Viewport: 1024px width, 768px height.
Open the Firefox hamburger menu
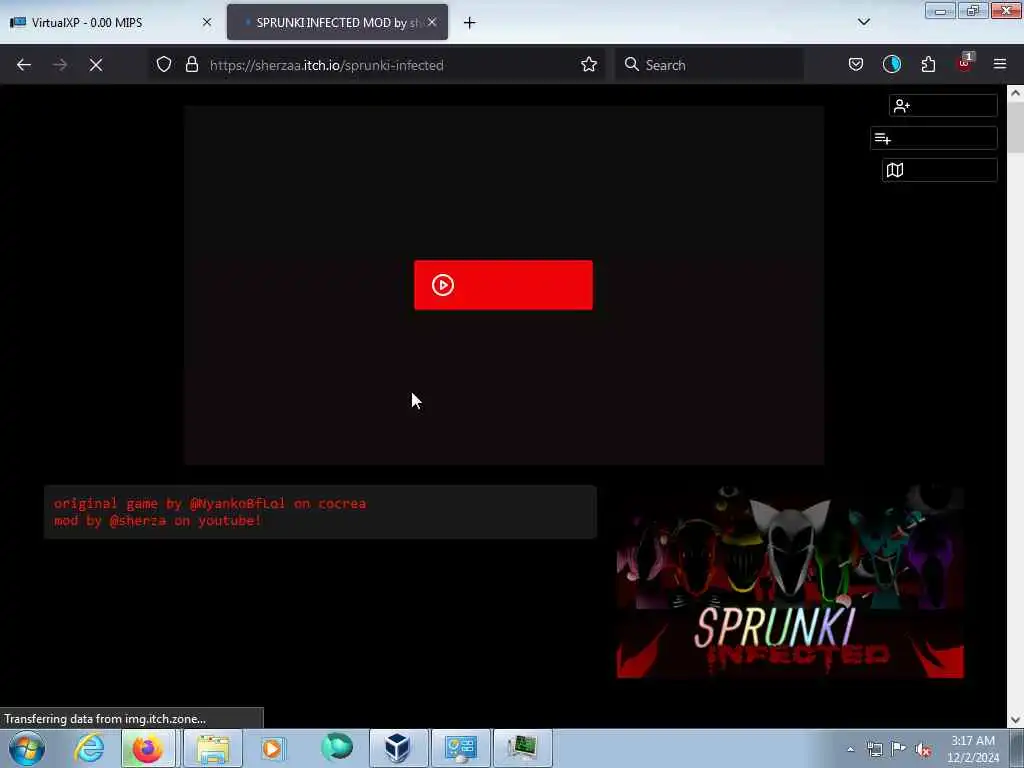(x=999, y=65)
